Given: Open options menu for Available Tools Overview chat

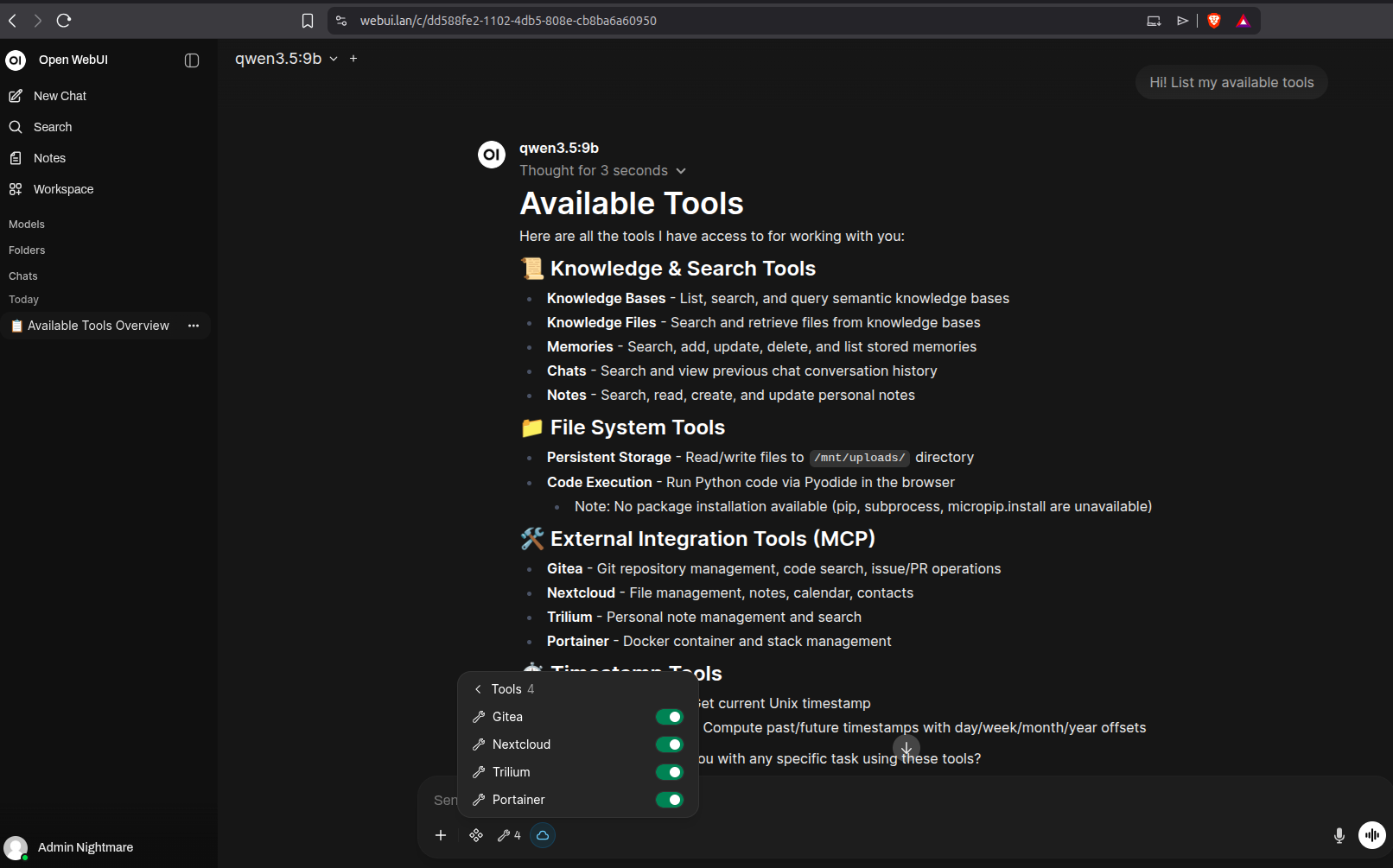Looking at the screenshot, I should pos(194,326).
